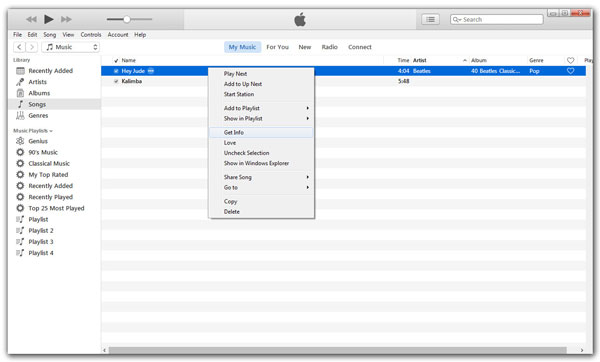Click the Play button
Image resolution: width=600 pixels, height=362 pixels.
coord(49,19)
